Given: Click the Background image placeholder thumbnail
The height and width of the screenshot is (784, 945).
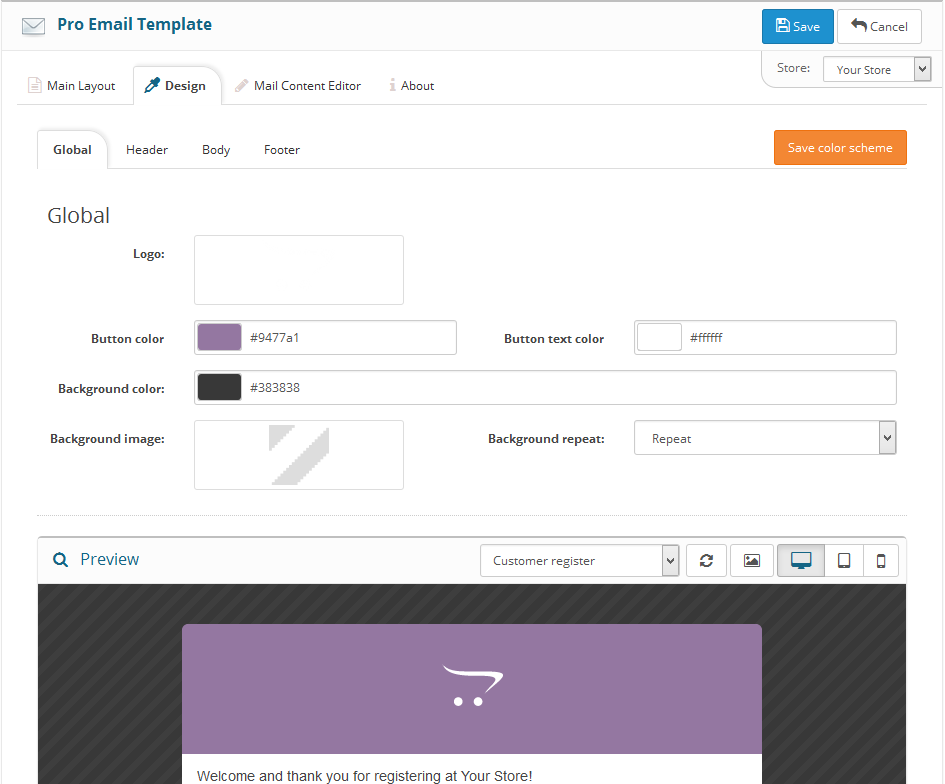Looking at the screenshot, I should [299, 455].
